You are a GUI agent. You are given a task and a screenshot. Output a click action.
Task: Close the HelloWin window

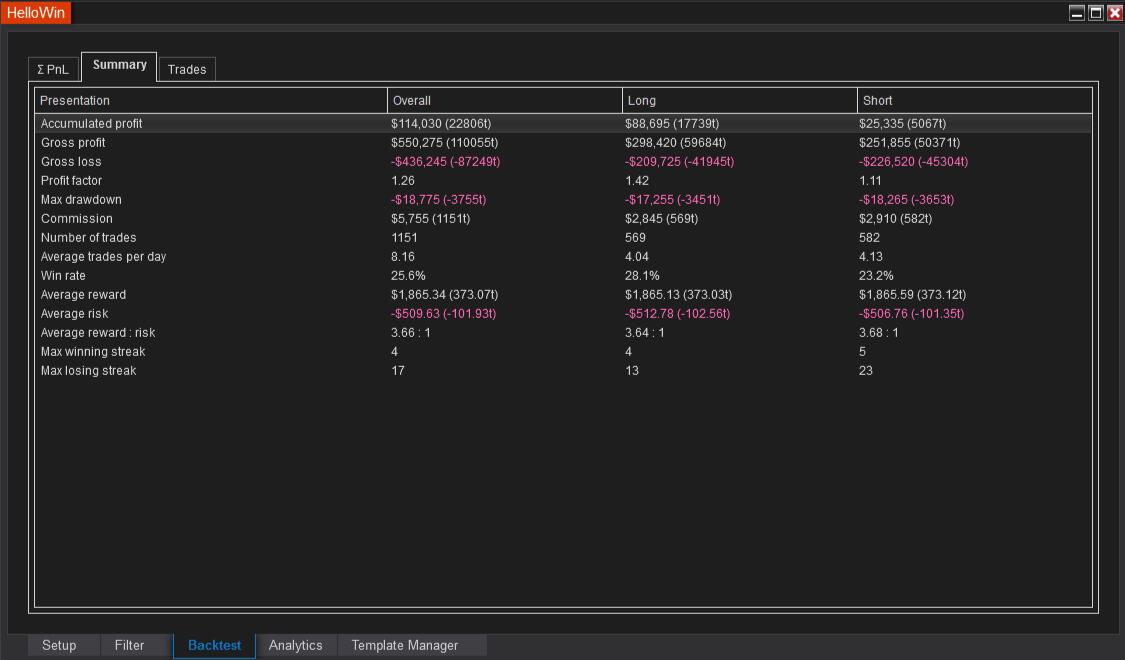click(x=1114, y=13)
